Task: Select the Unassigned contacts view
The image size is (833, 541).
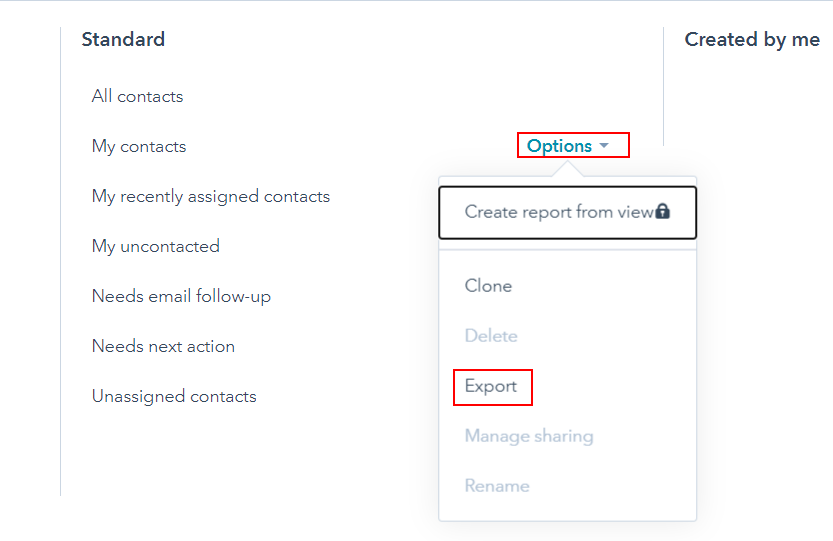Action: pos(174,396)
